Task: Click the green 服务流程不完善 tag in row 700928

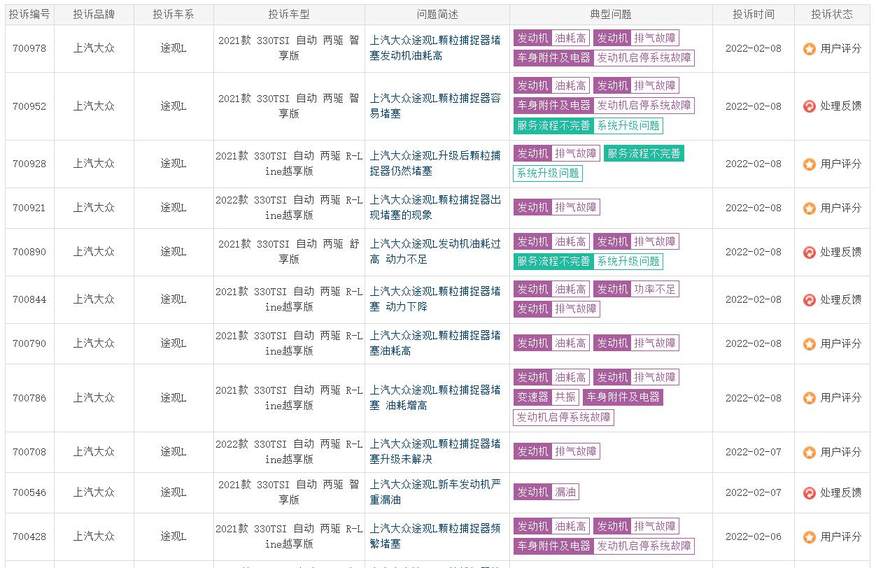Action: click(643, 154)
